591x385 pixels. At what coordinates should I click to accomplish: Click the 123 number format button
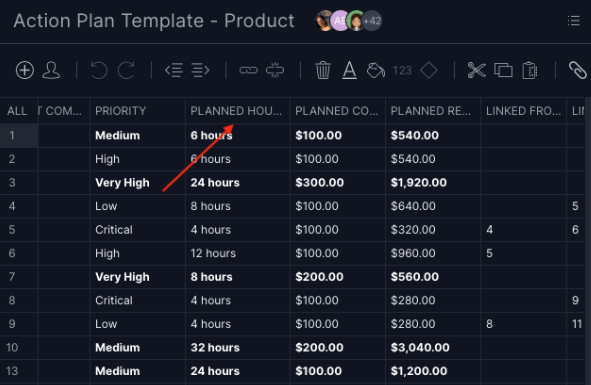[402, 71]
